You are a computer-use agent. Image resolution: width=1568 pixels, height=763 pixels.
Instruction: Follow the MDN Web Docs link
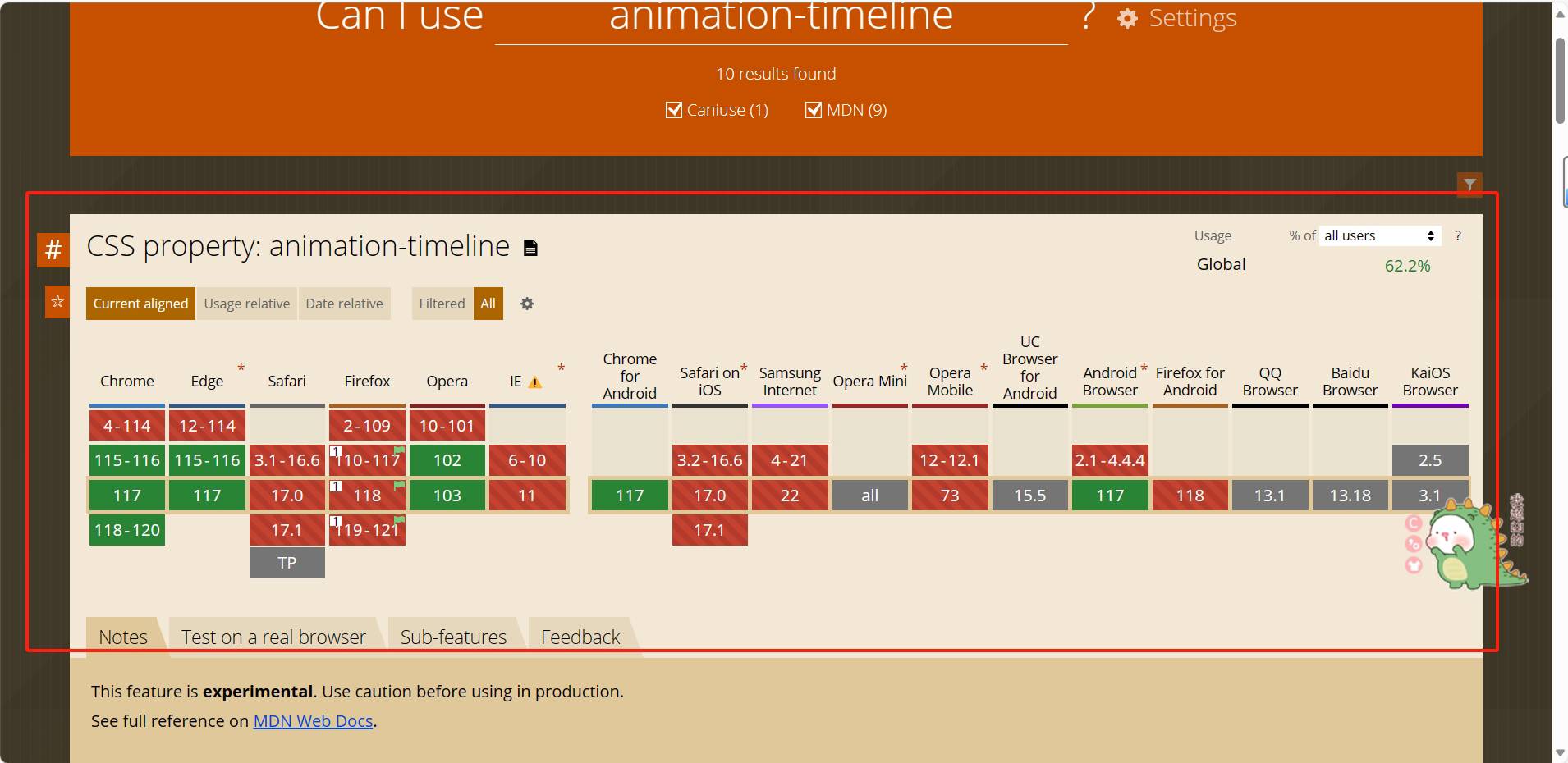[x=313, y=721]
